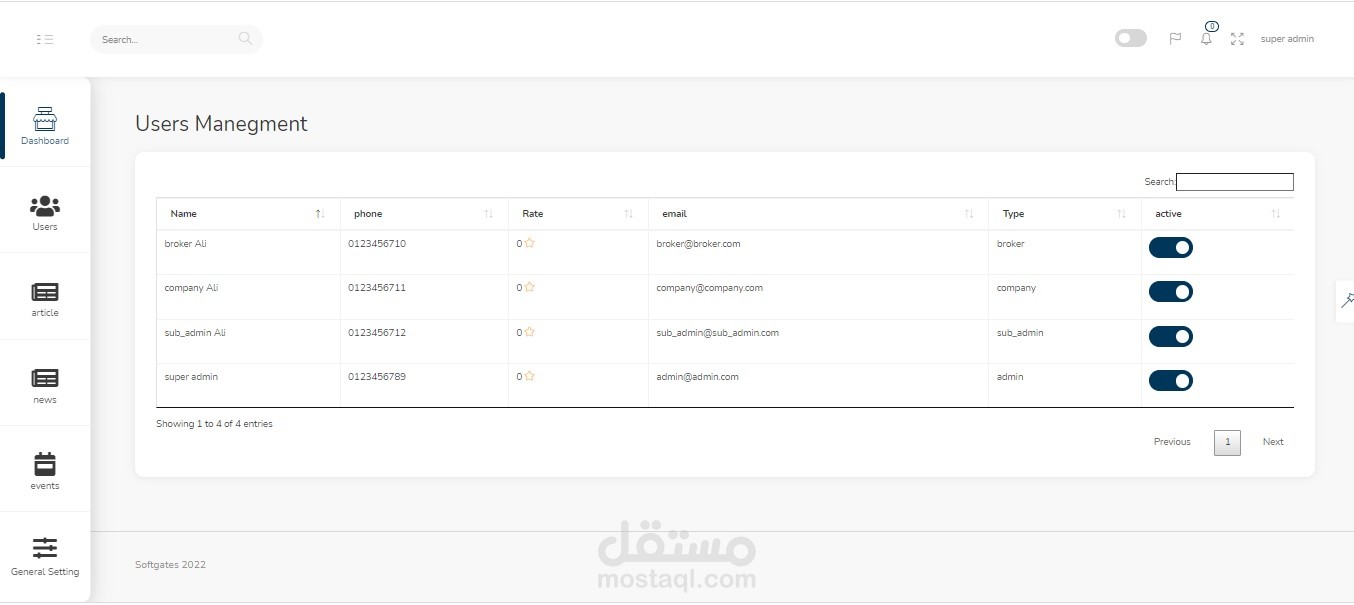This screenshot has width=1354, height=605.
Task: Click the Previous pagination button
Action: pyautogui.click(x=1171, y=441)
